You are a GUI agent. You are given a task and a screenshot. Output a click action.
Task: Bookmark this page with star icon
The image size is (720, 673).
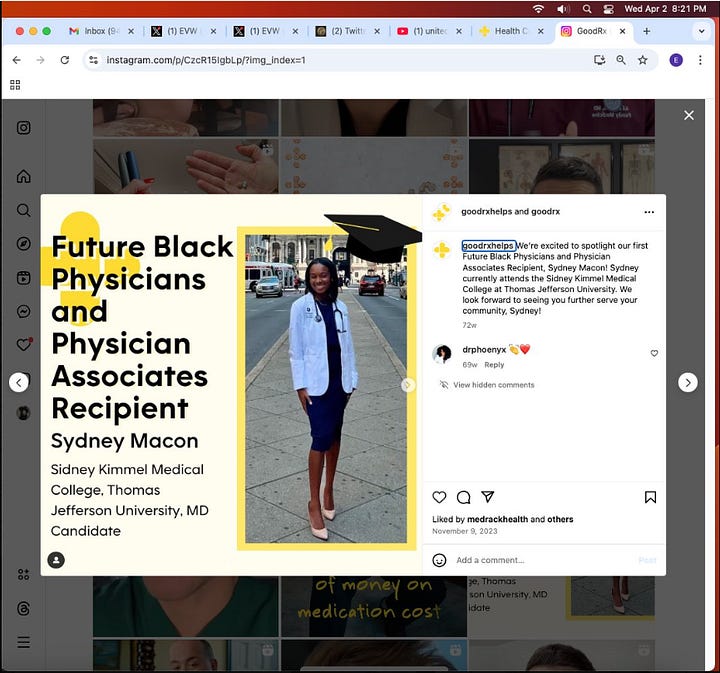click(642, 60)
